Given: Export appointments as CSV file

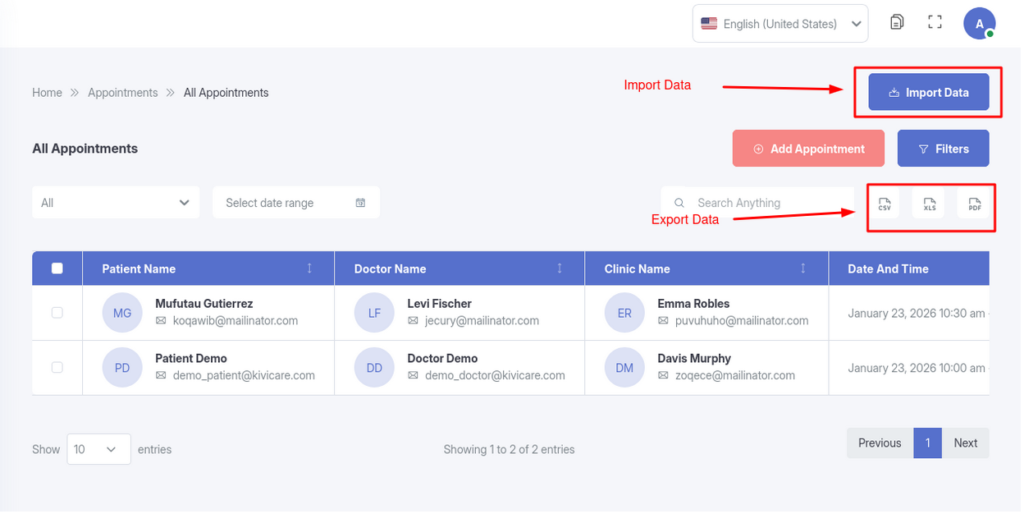Looking at the screenshot, I should pyautogui.click(x=884, y=204).
